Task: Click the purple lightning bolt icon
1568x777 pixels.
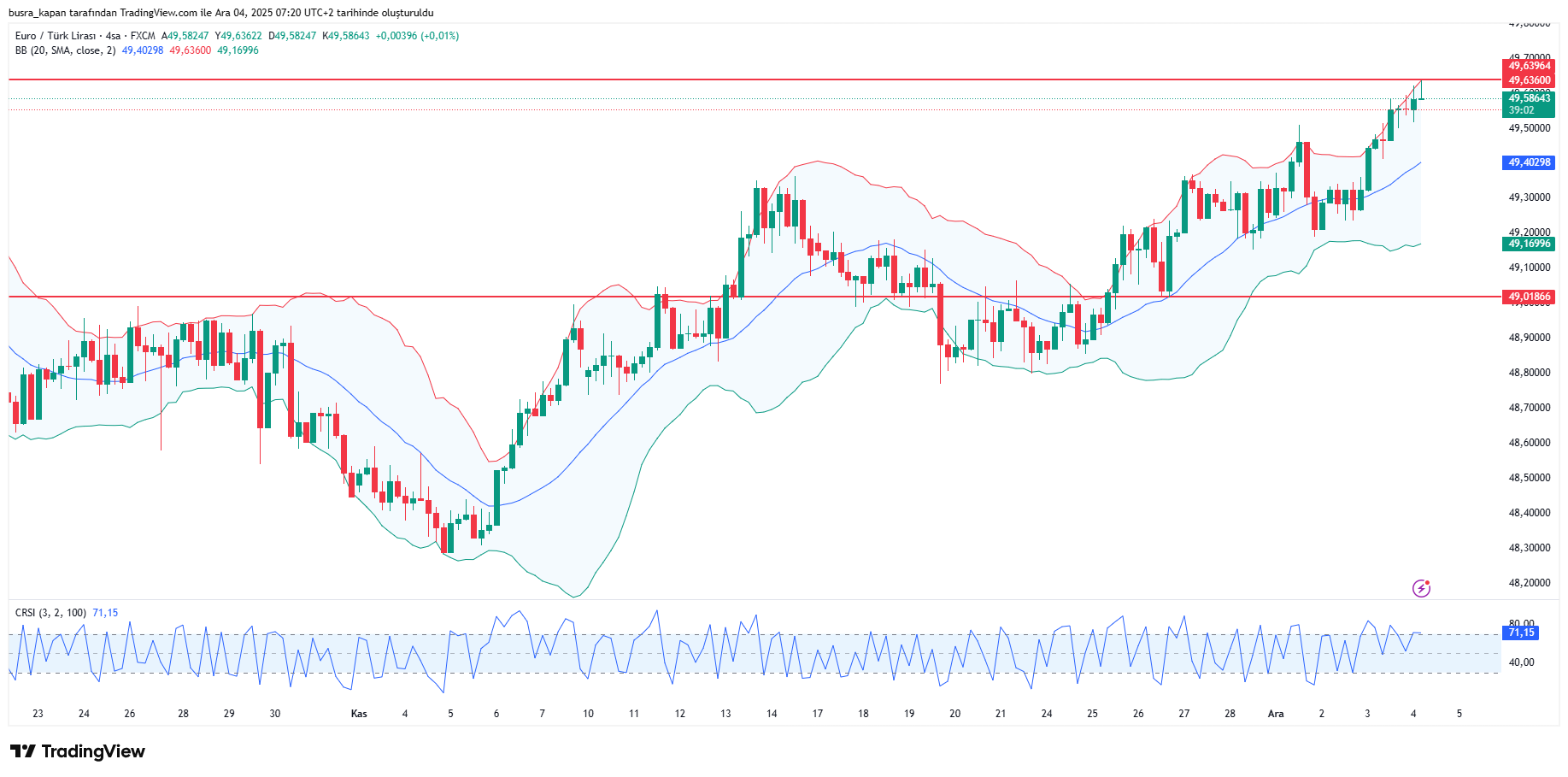Action: click(1421, 588)
